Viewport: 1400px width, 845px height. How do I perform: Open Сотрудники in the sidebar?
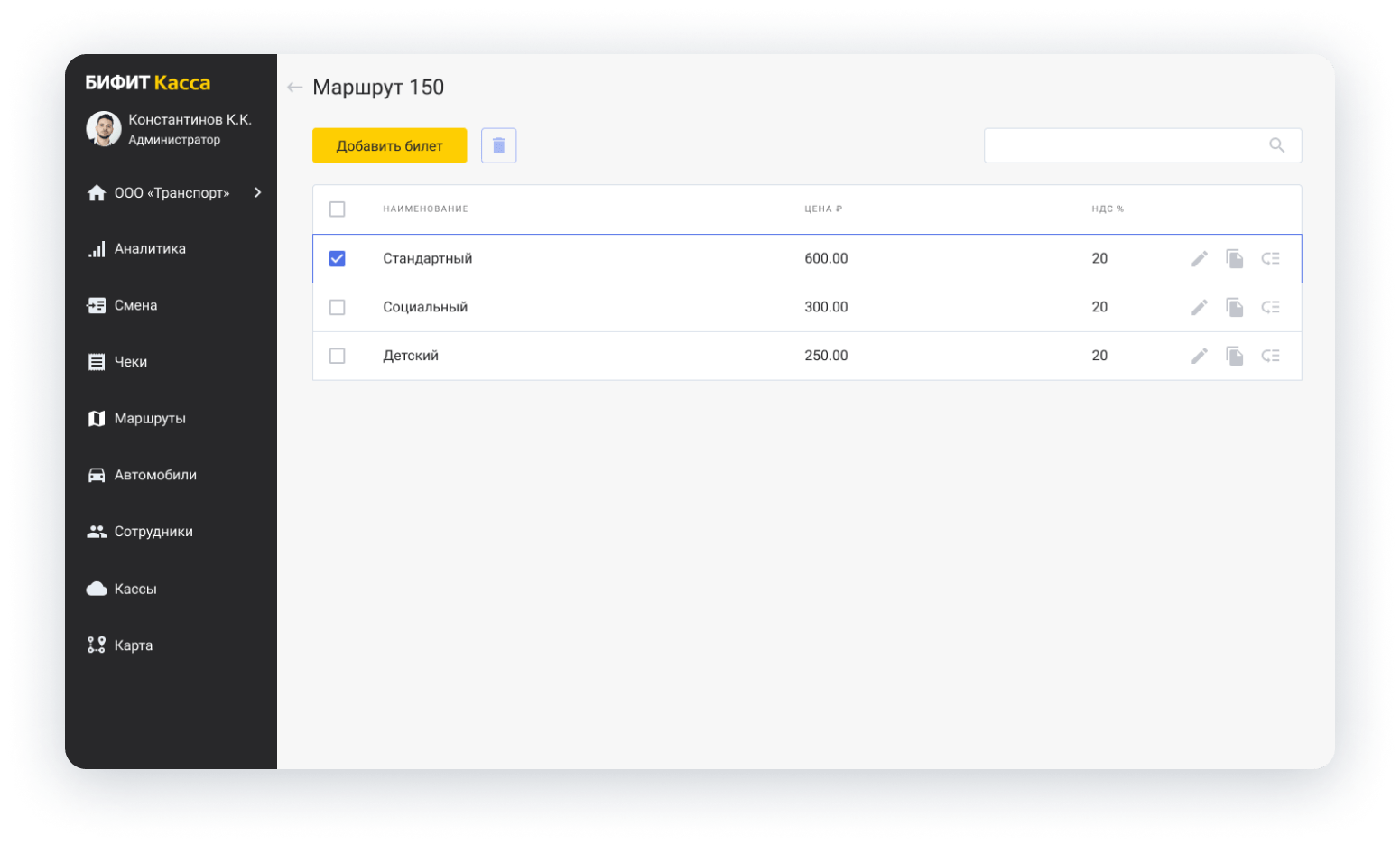153,532
